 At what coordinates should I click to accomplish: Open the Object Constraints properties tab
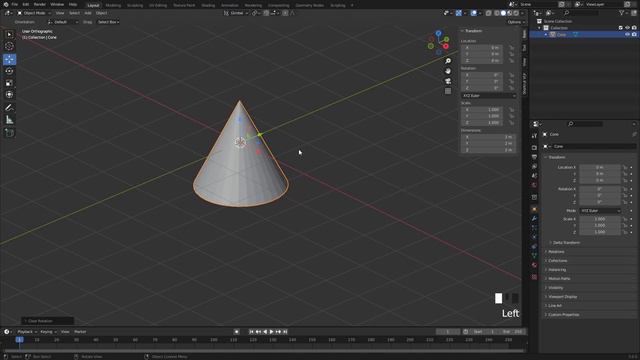point(534,247)
